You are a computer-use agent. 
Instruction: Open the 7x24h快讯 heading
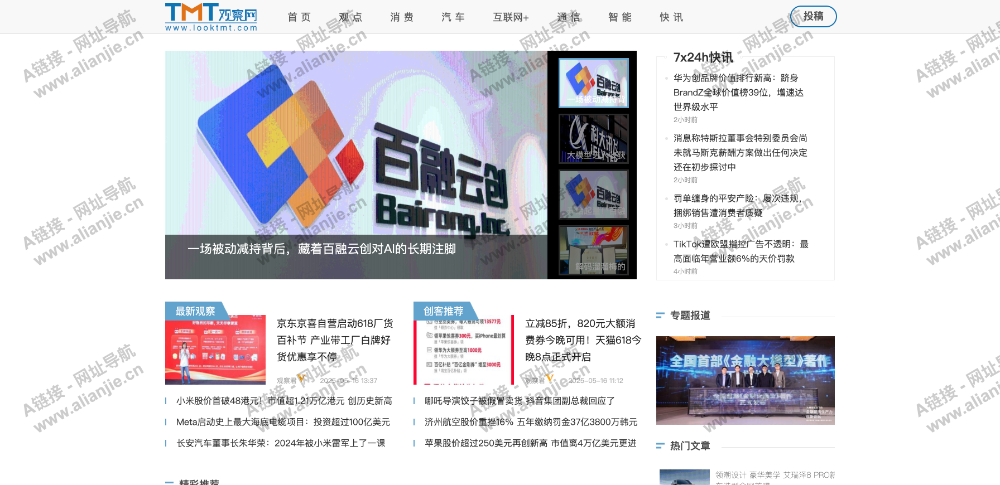coord(703,57)
